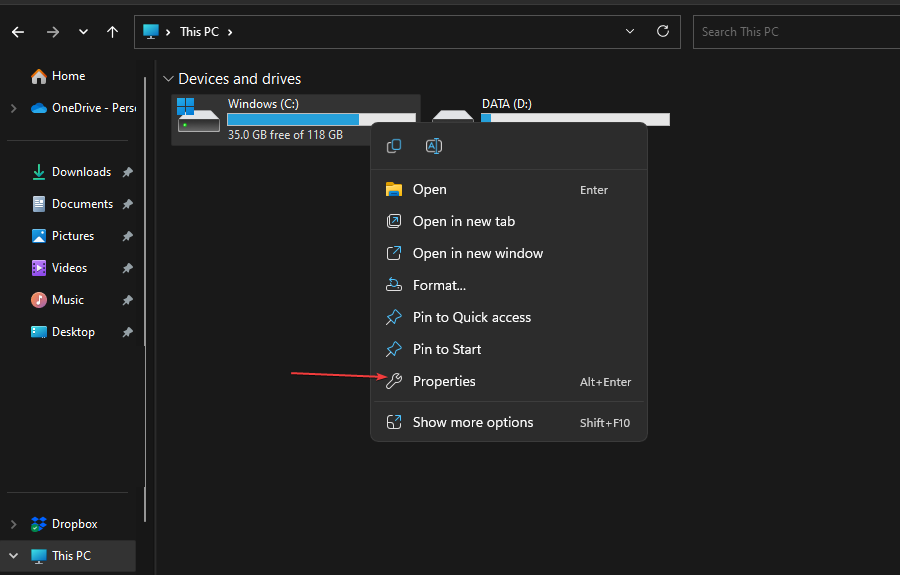
Task: Click Show more options
Action: click(473, 422)
